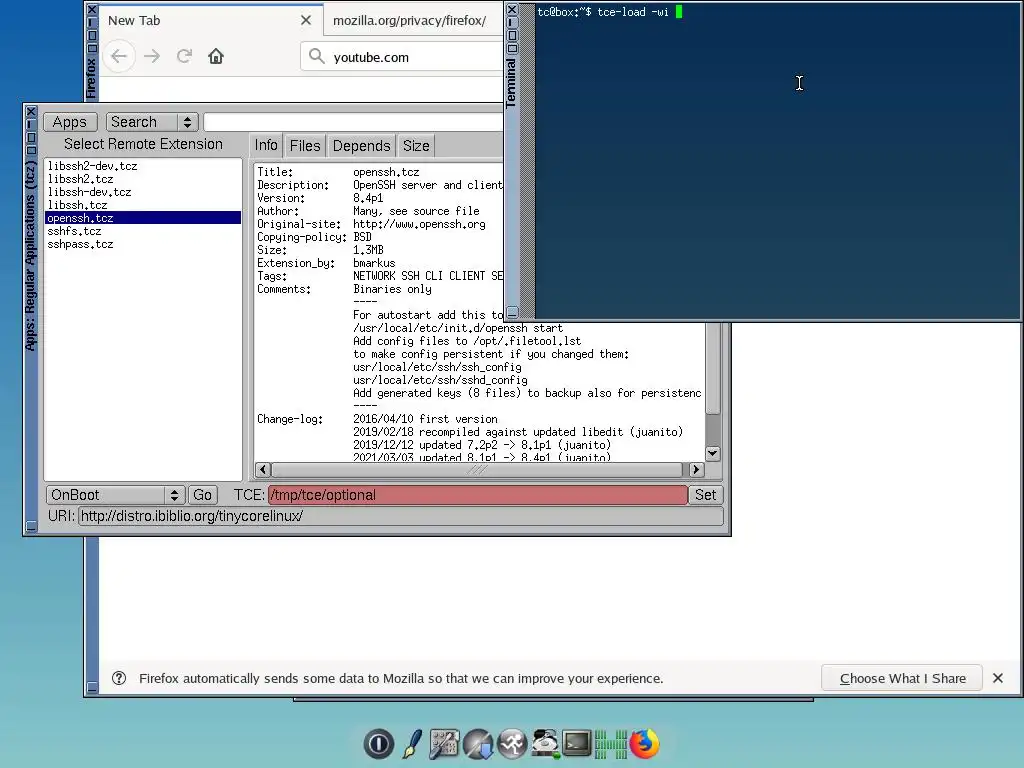This screenshot has height=768, width=1024.
Task: Switch to the Files tab
Action: coord(305,146)
